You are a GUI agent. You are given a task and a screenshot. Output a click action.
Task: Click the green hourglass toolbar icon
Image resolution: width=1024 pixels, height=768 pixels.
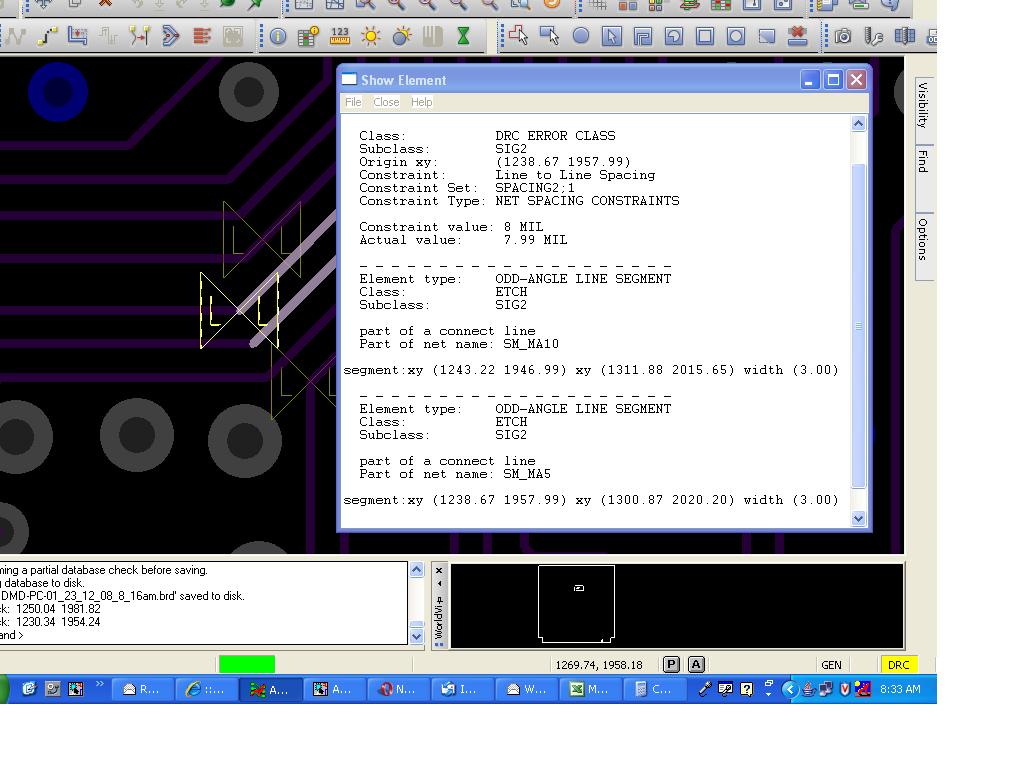[463, 37]
